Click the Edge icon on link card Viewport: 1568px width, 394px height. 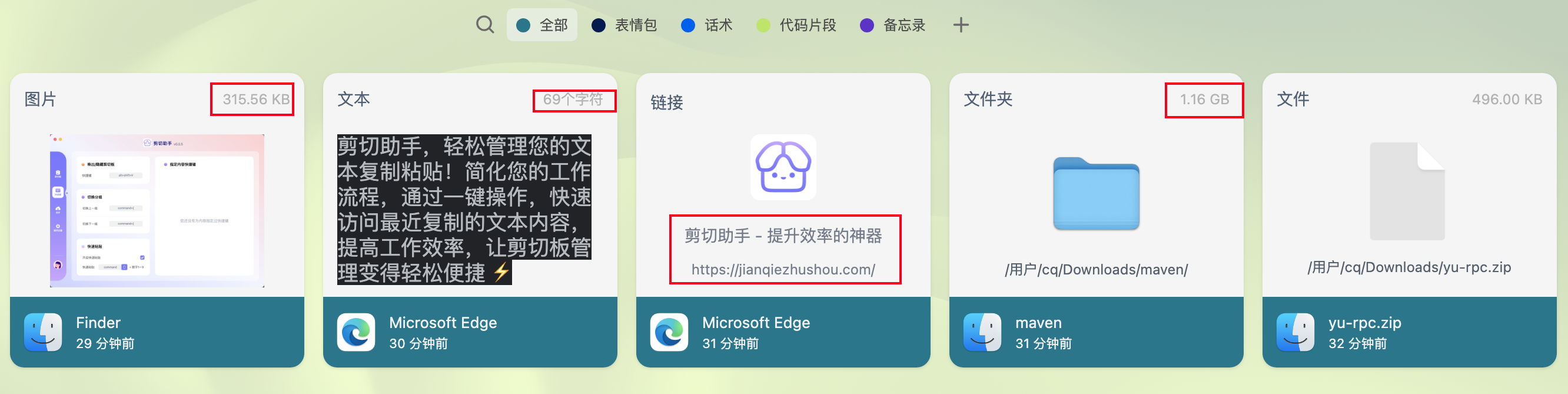point(669,332)
